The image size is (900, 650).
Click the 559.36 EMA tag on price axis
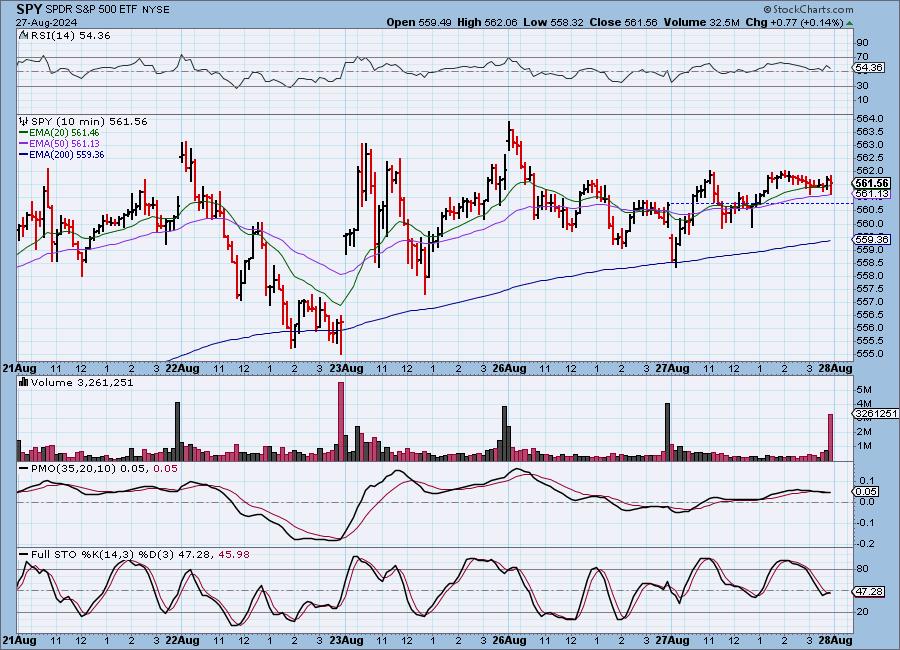click(x=872, y=239)
